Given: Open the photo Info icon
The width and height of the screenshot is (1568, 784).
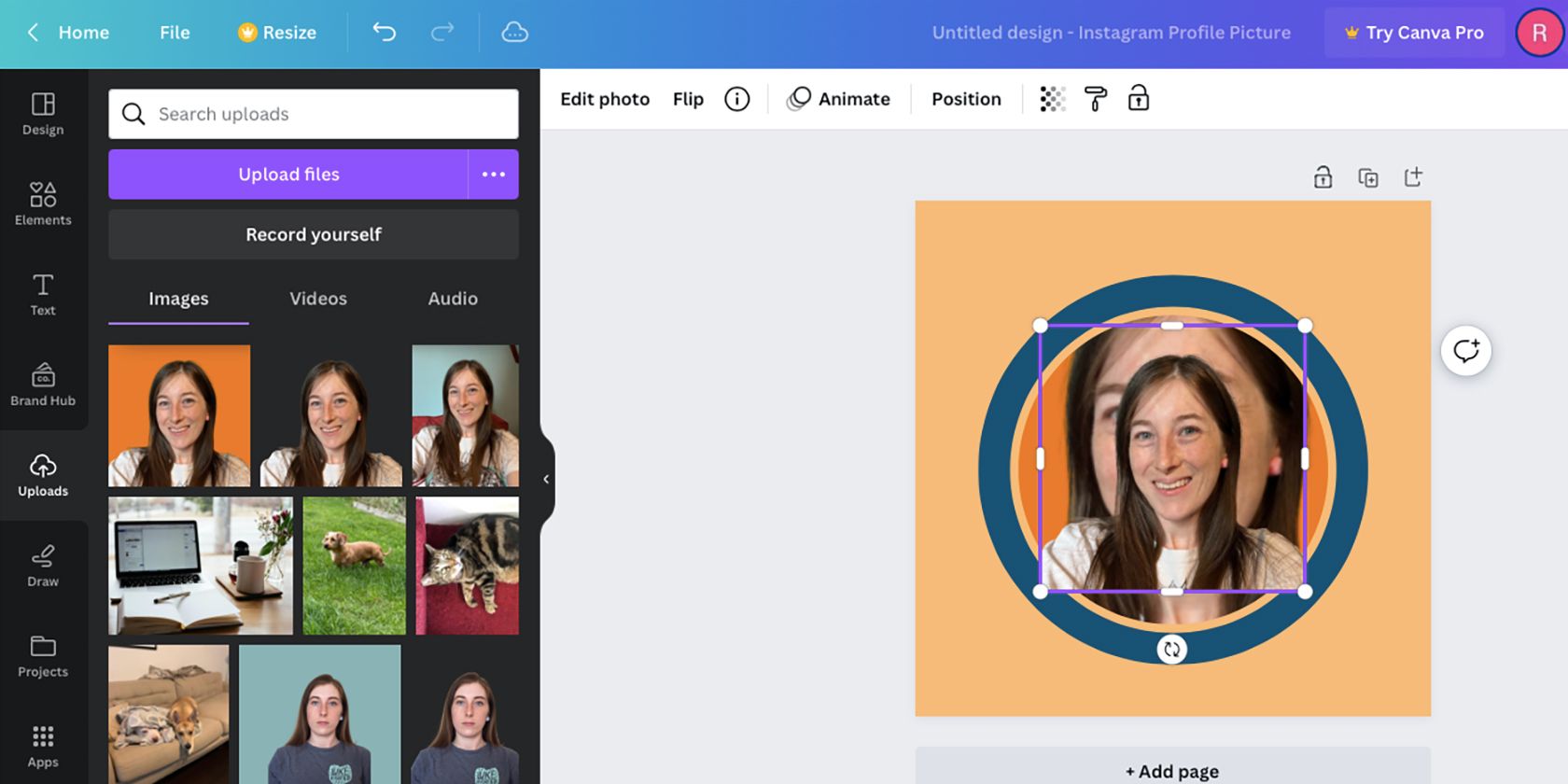Looking at the screenshot, I should click(x=736, y=99).
